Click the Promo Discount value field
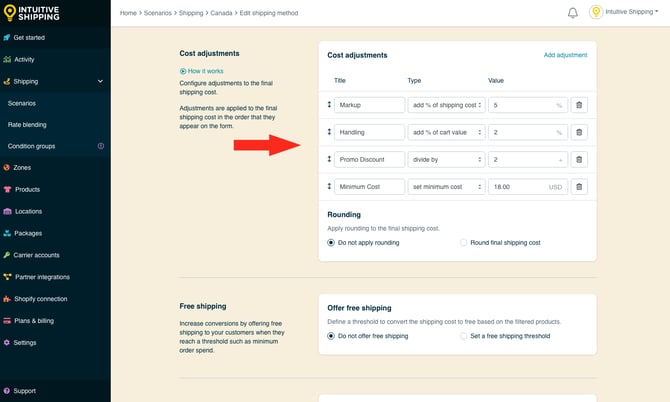 coord(528,160)
